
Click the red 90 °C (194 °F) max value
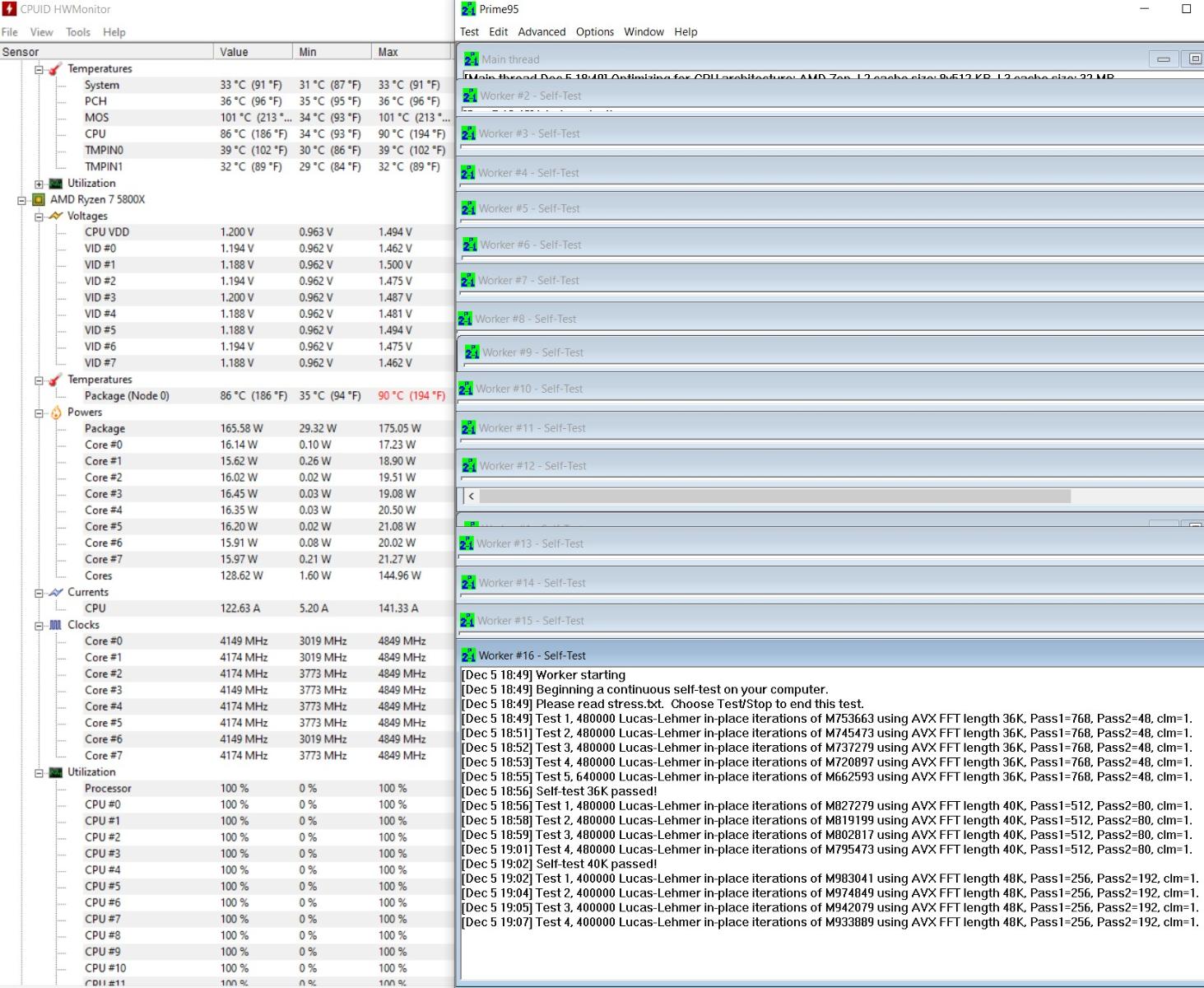pos(411,396)
